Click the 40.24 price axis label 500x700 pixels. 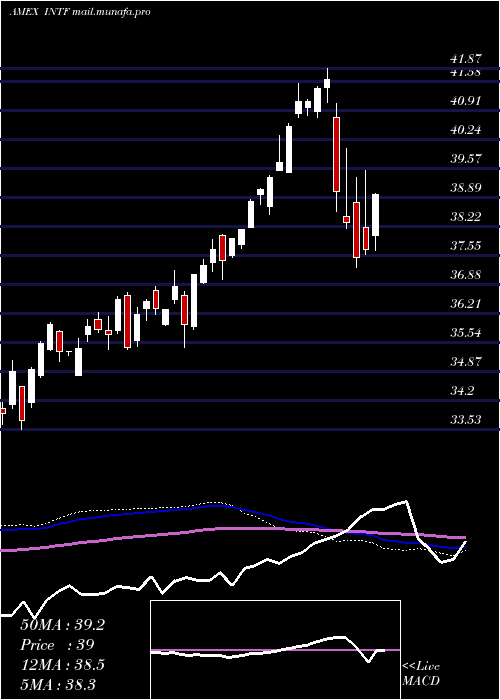465,130
